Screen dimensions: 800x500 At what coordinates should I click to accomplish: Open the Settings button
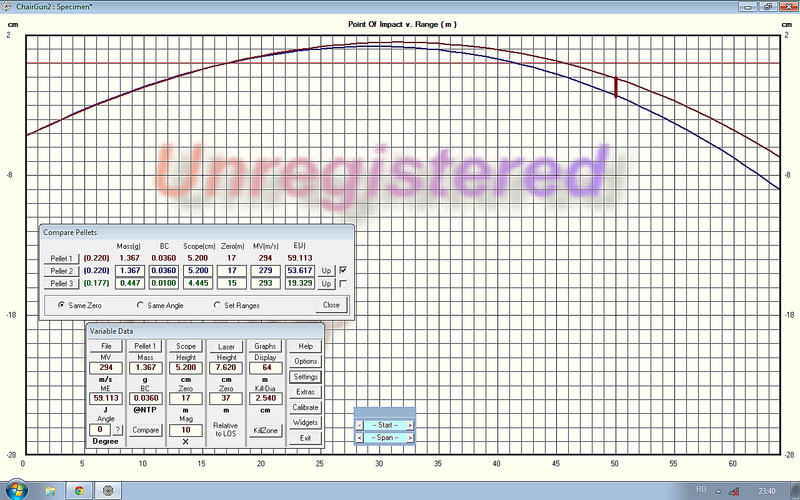point(306,377)
